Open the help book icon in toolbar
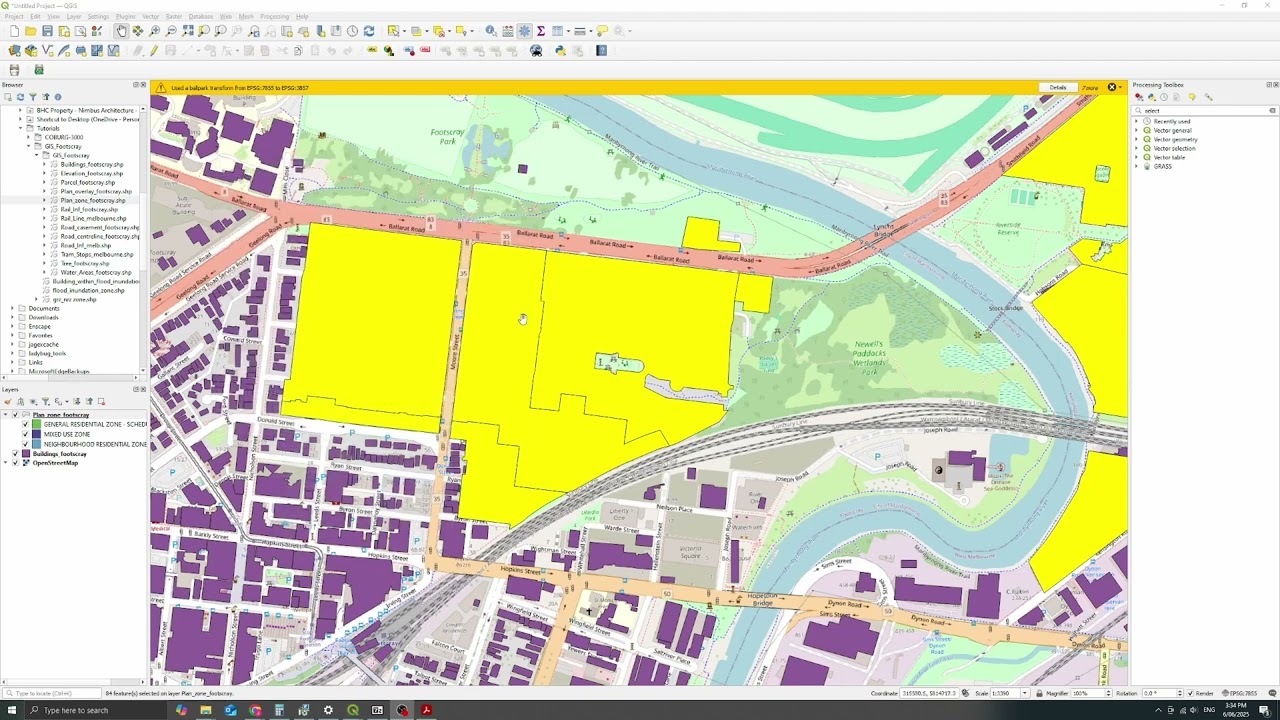 pyautogui.click(x=601, y=50)
